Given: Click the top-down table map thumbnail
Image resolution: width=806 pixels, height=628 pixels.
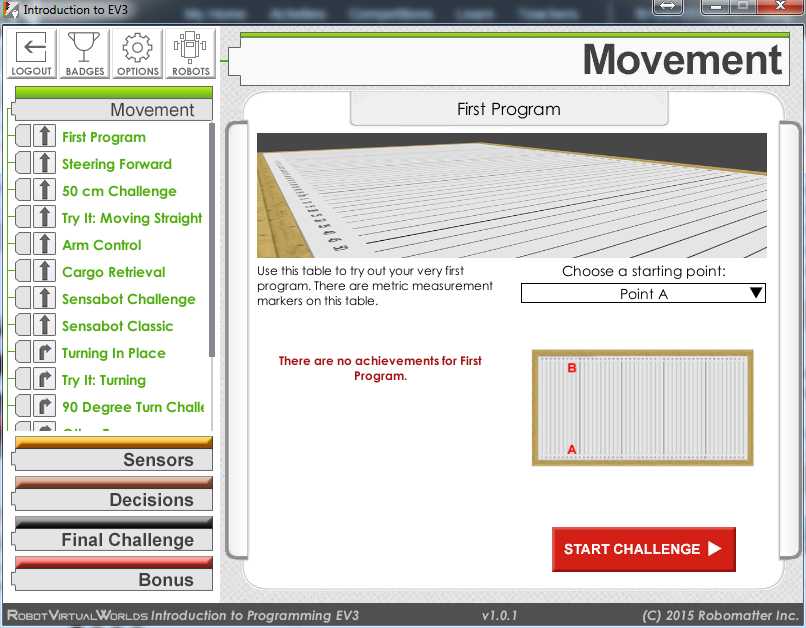Looking at the screenshot, I should pyautogui.click(x=643, y=408).
